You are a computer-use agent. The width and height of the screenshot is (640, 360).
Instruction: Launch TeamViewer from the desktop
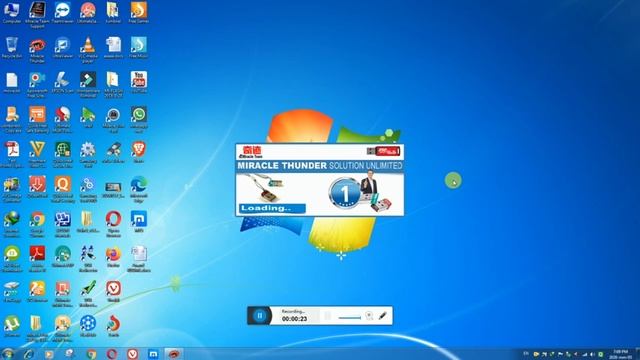[62, 12]
